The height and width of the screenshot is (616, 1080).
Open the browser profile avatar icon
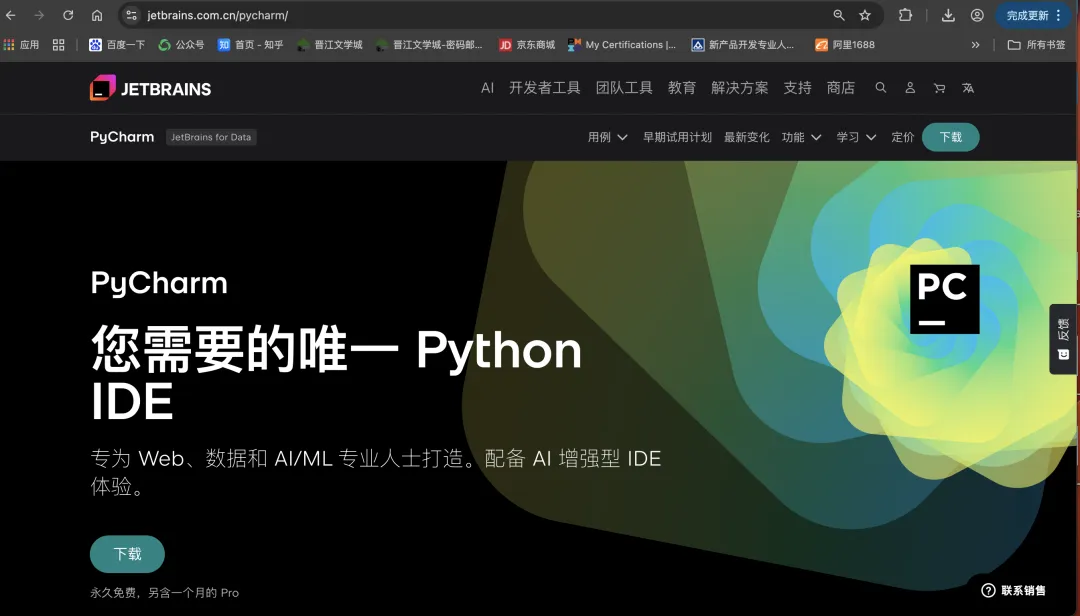[977, 15]
